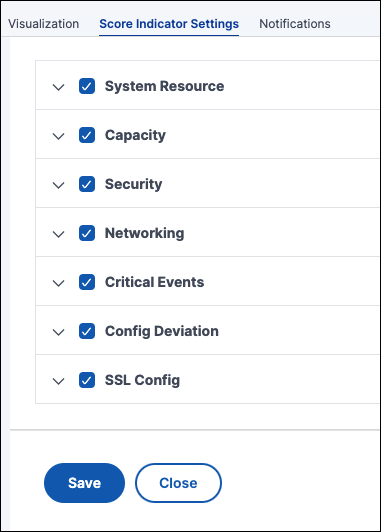Expand the System Resource section chevron
This screenshot has width=381, height=532.
click(x=59, y=87)
